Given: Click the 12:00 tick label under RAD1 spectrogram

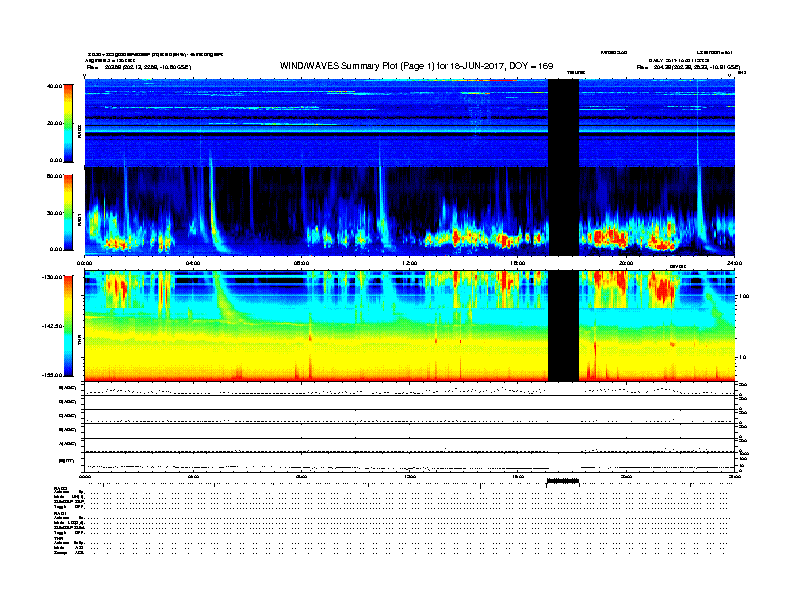Looking at the screenshot, I should point(410,263).
